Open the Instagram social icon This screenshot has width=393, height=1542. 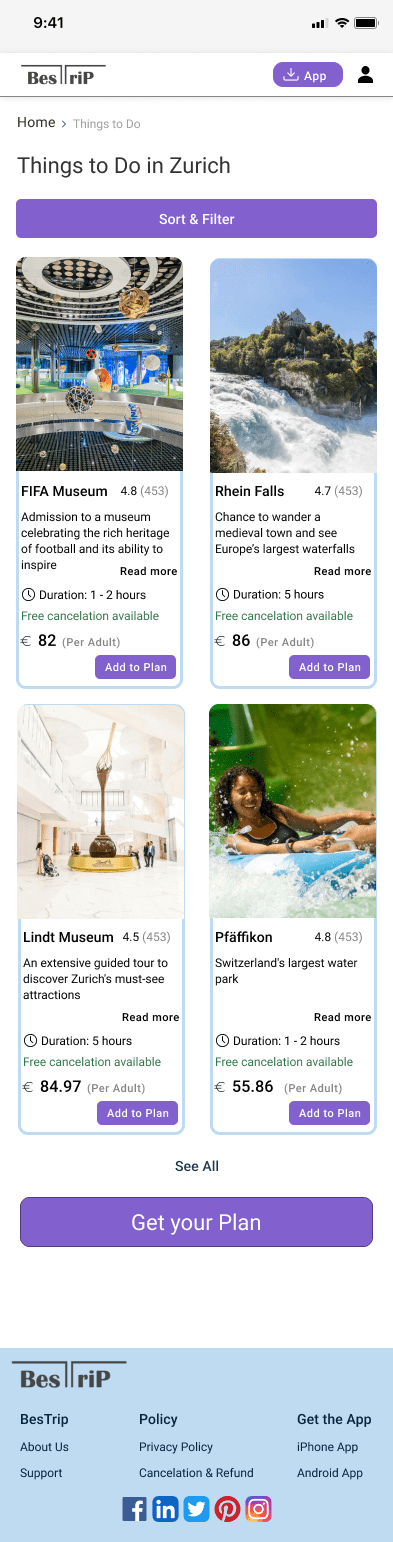[259, 1508]
